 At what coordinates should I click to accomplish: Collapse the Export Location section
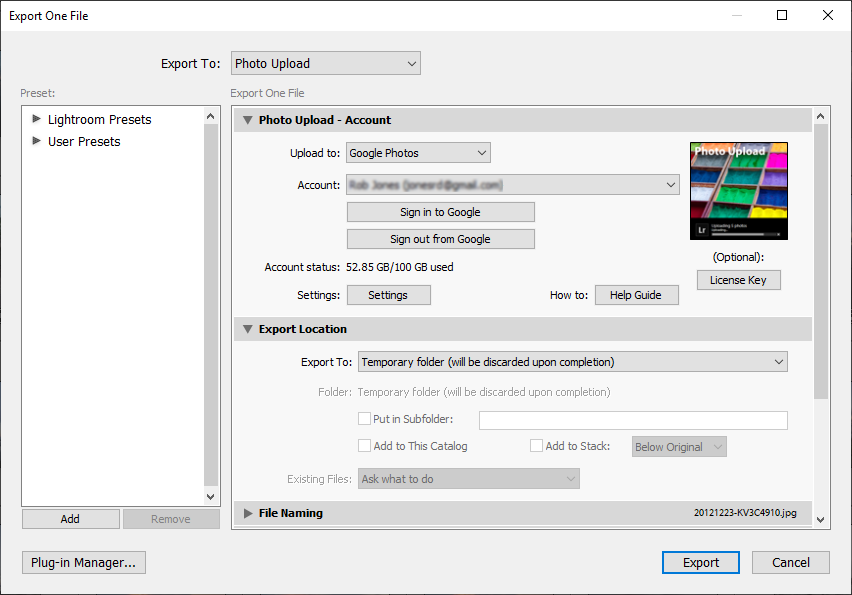[248, 329]
